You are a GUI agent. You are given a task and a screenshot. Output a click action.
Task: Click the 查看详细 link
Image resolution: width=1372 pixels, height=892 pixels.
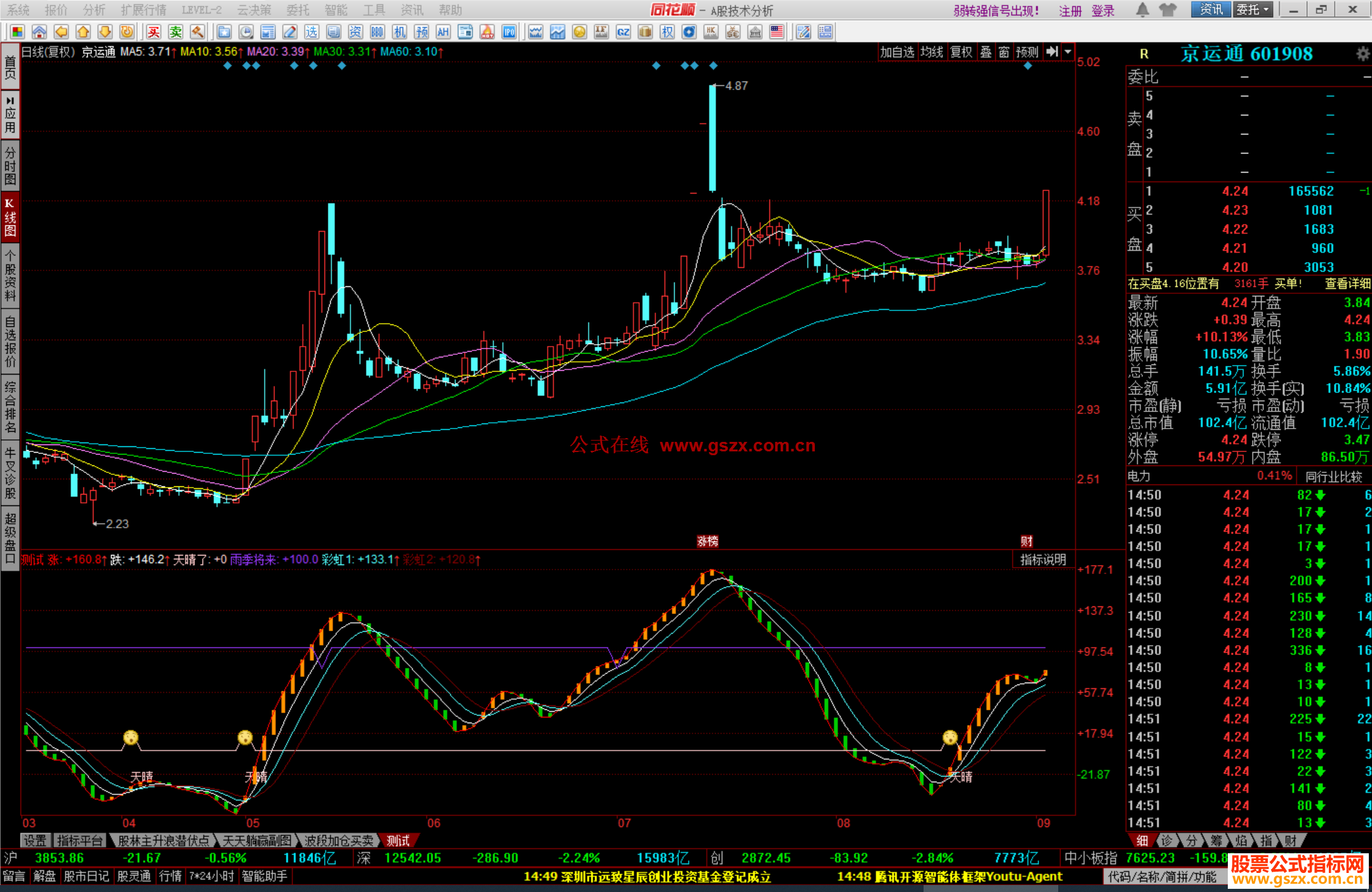point(1347,284)
